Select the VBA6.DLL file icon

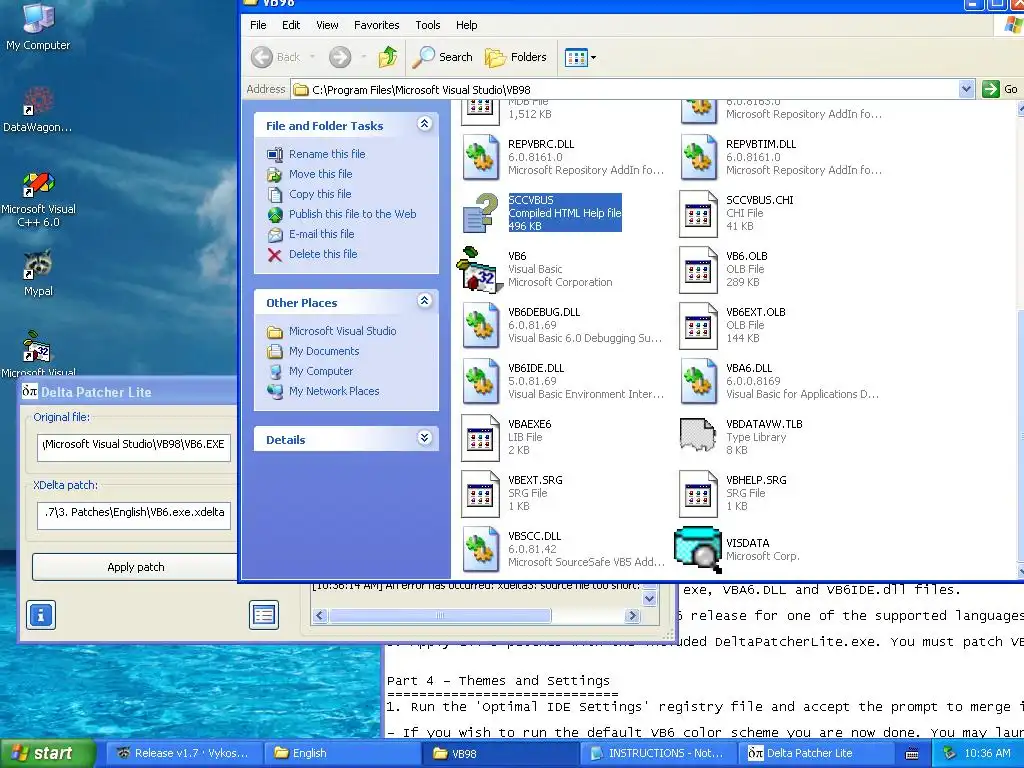pos(699,381)
